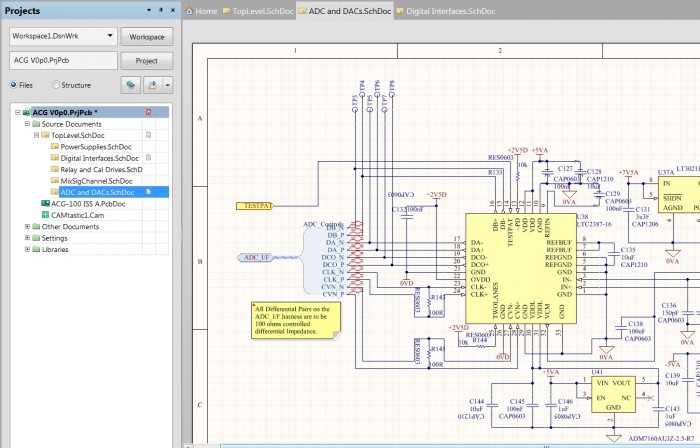Click the document status icon beside TopLevel.SchDoc
Image resolution: width=700 pixels, height=448 pixels.
click(148, 135)
